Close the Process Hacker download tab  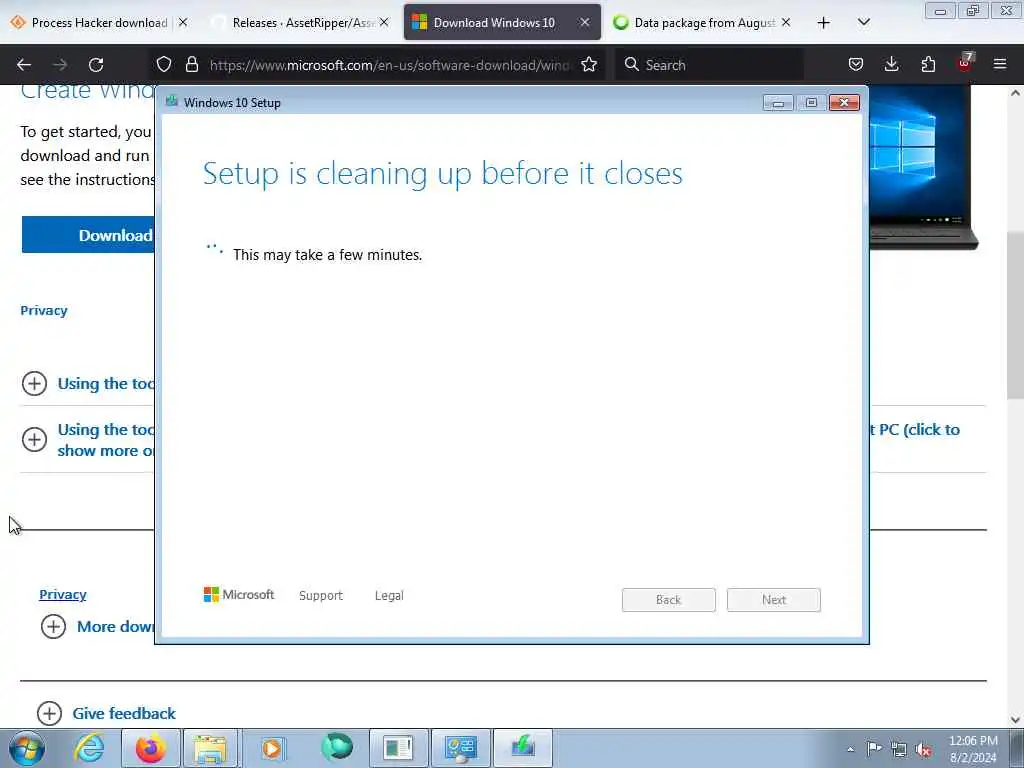click(x=184, y=23)
